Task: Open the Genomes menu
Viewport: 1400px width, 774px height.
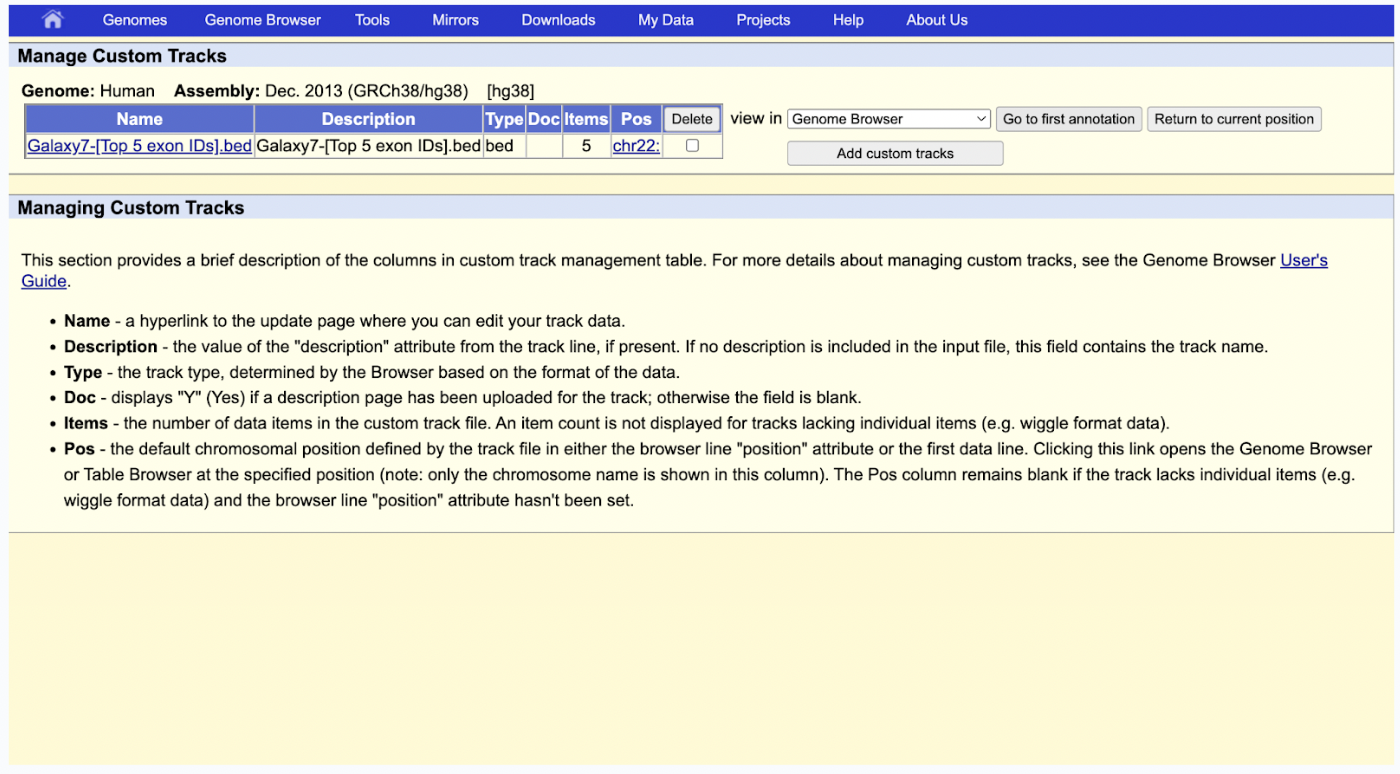Action: click(135, 20)
